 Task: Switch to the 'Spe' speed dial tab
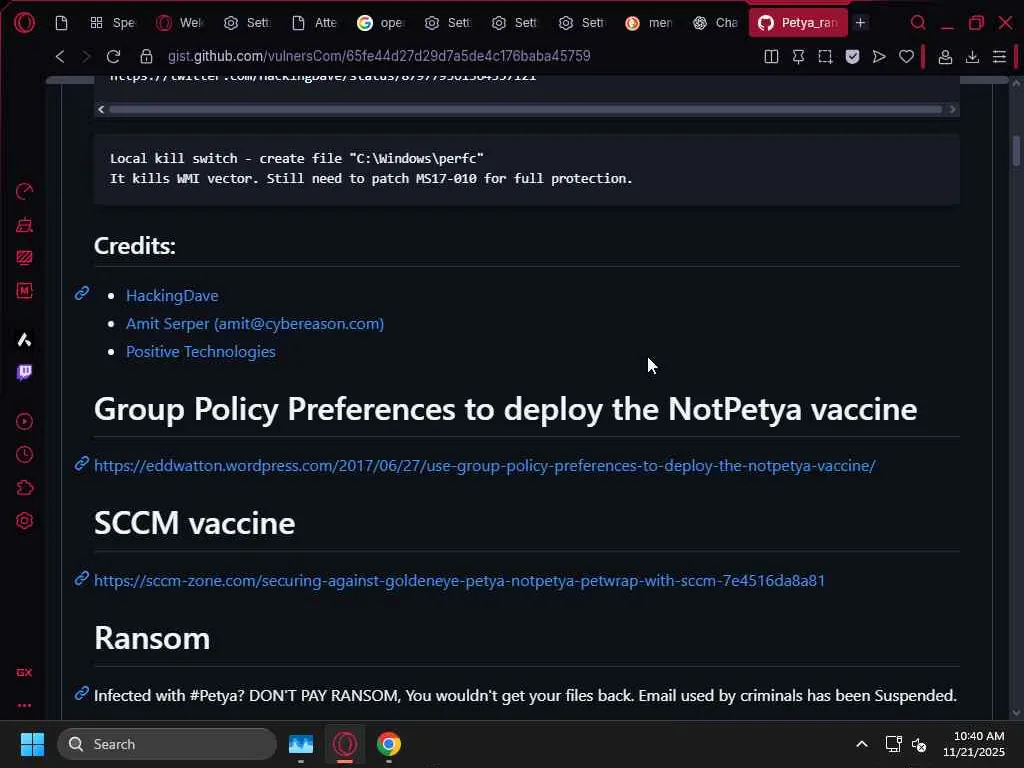coord(114,23)
